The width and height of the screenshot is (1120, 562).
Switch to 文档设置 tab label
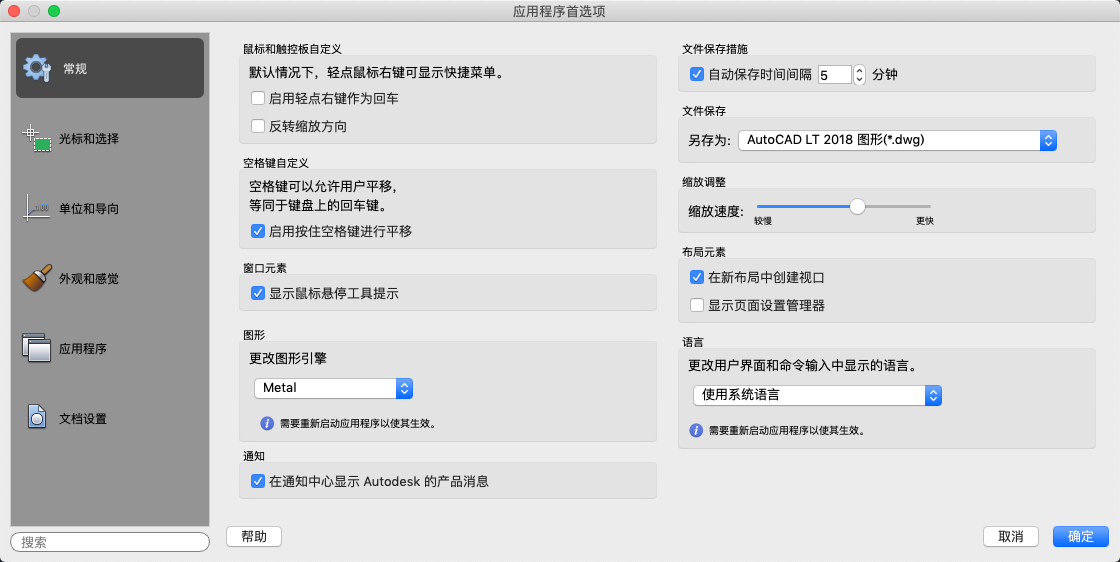[83, 419]
